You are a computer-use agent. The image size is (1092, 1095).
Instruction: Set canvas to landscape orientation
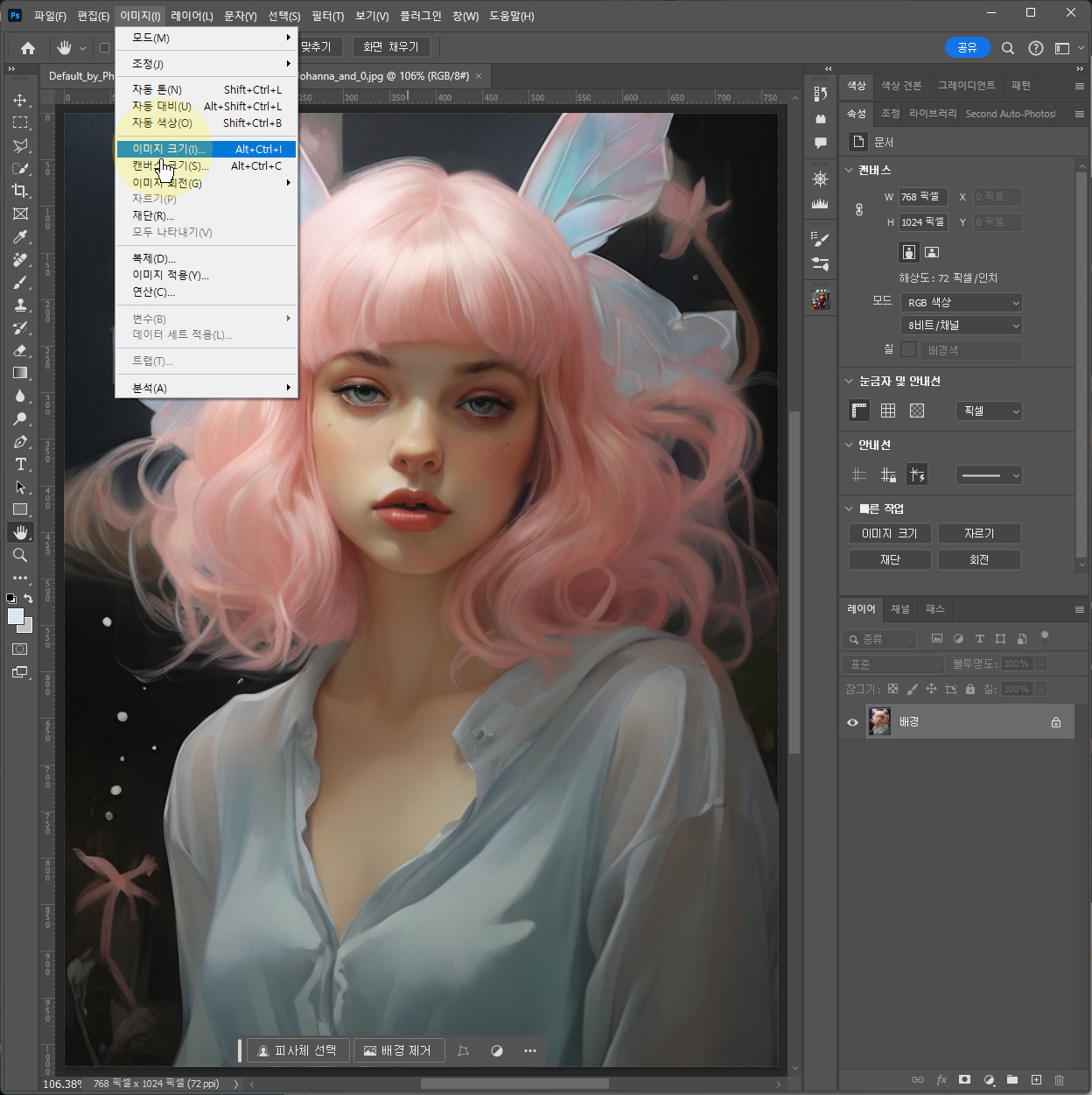tap(932, 252)
